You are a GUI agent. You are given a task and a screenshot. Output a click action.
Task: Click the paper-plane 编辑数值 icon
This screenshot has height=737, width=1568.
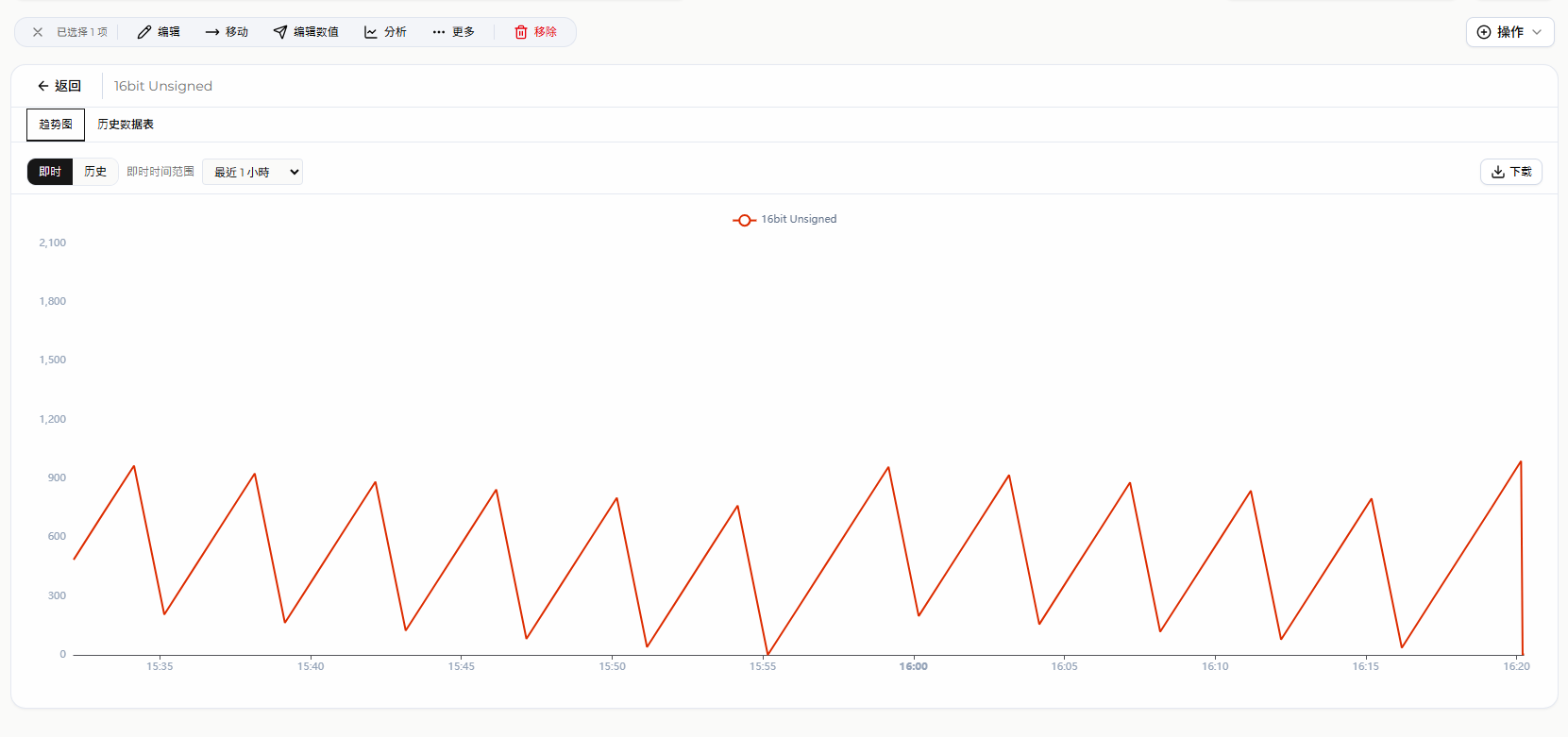(280, 32)
